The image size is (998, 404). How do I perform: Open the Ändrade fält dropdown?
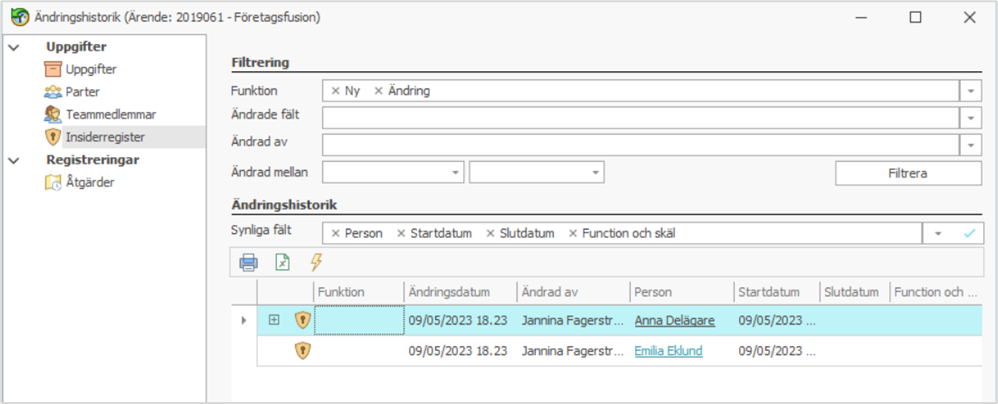click(x=972, y=118)
